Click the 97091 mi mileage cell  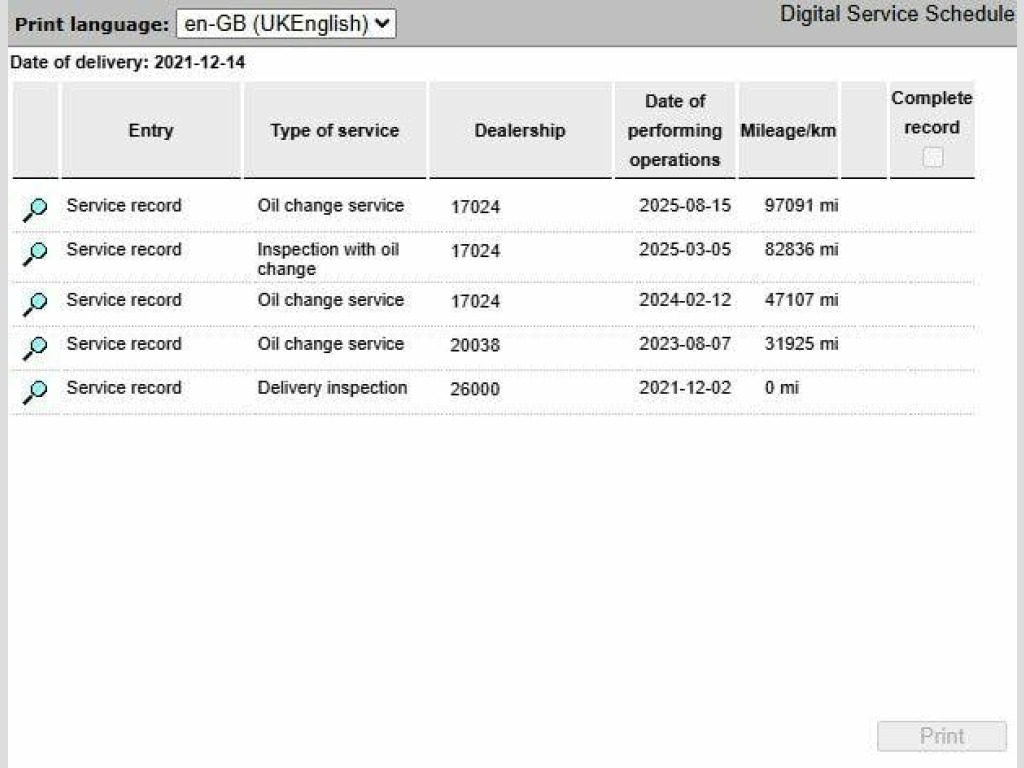[801, 205]
